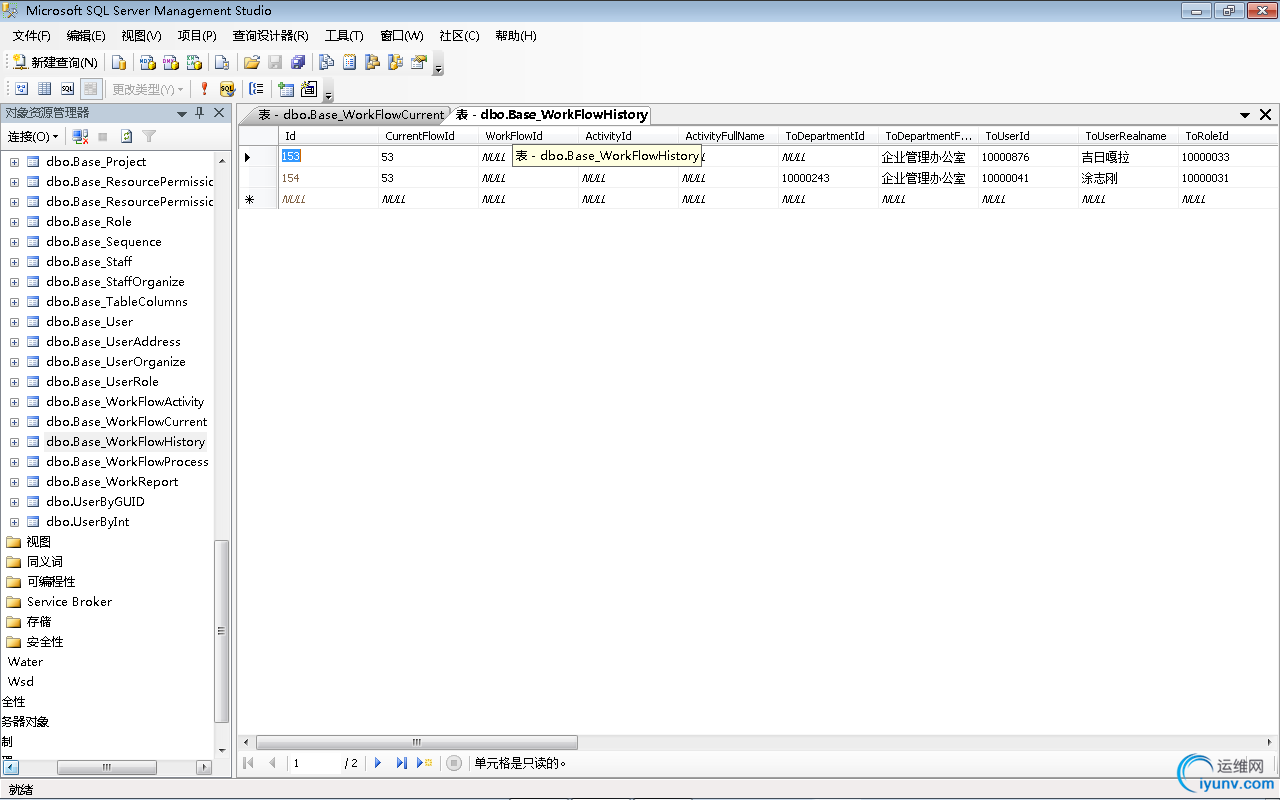Click the Id column header

328,136
